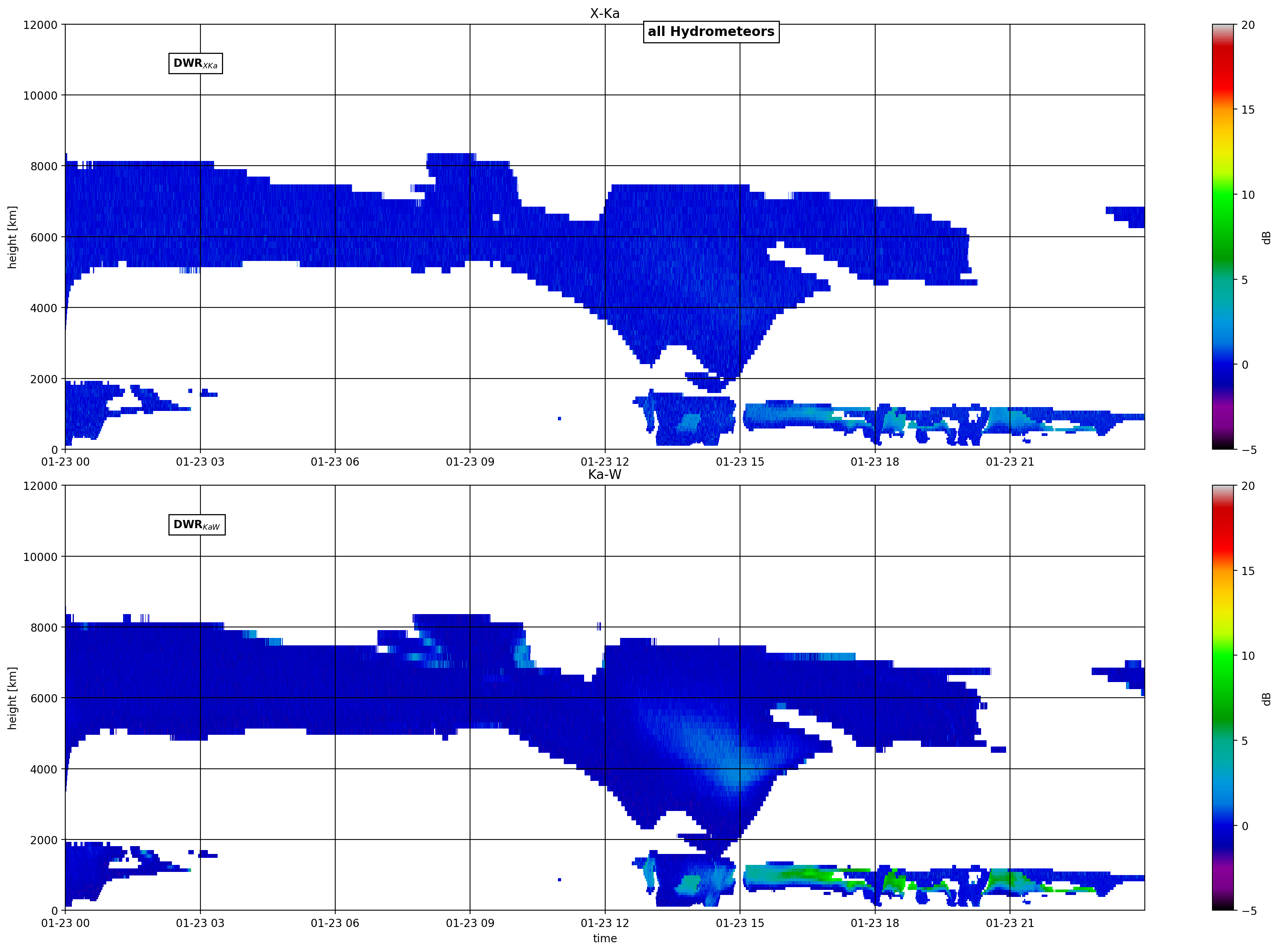1280x952 pixels.
Task: Click the top plot's 'height [km]' axis label
Action: 12,237
